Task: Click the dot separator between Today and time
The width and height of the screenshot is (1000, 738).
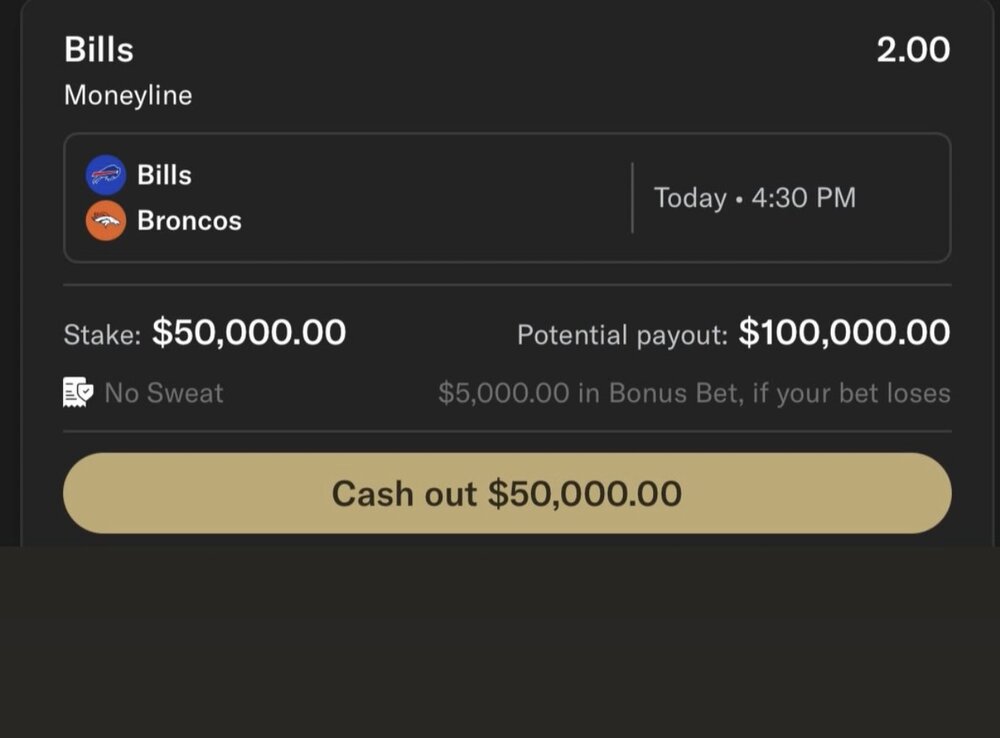Action: tap(738, 199)
